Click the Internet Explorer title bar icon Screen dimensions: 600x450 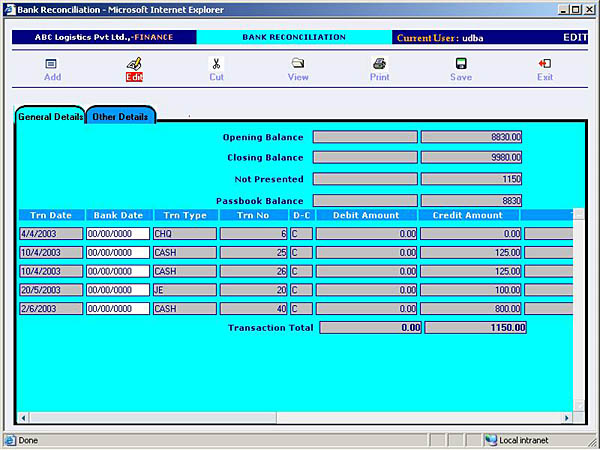[x=10, y=10]
